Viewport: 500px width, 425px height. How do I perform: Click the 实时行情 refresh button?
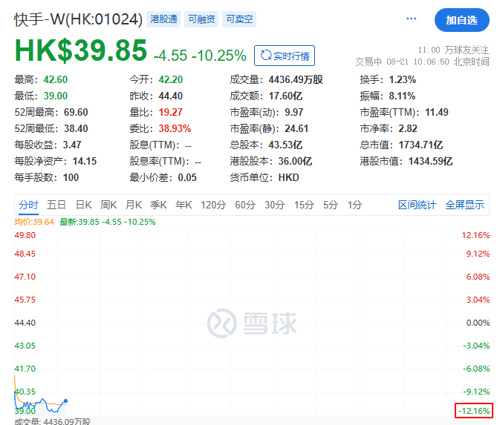(x=284, y=55)
